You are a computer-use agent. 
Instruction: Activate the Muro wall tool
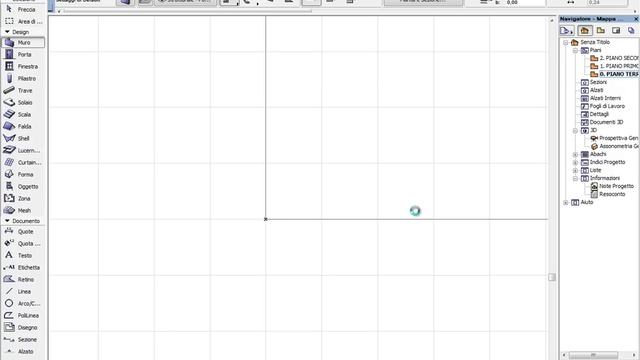[x=23, y=42]
